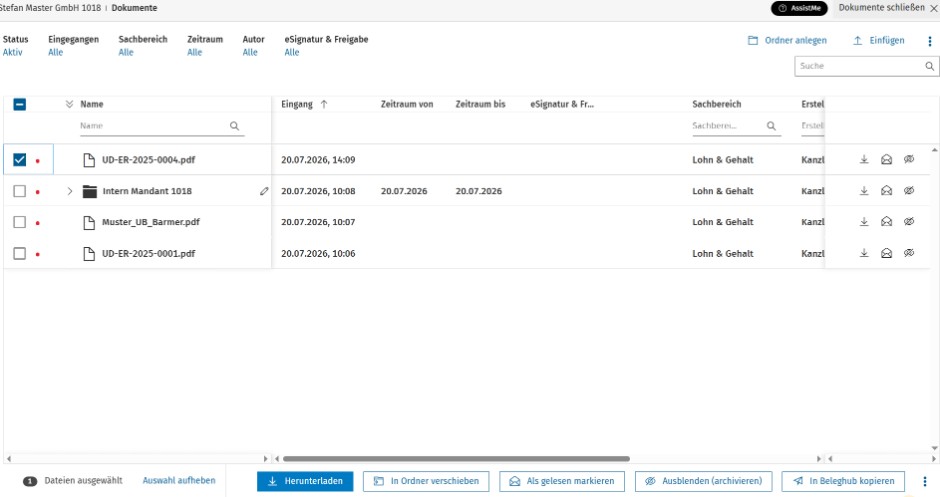Check the checkbox for Muster_UB_Barmer.pdf
The width and height of the screenshot is (940, 497).
coord(20,222)
